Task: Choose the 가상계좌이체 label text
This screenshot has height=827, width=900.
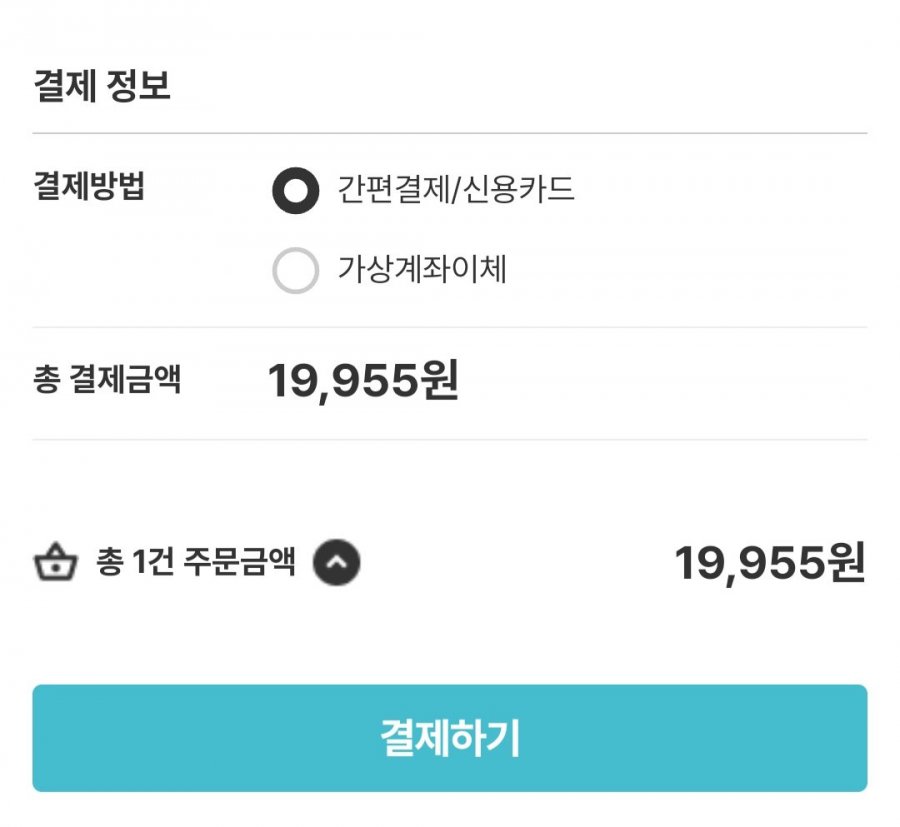Action: click(422, 269)
